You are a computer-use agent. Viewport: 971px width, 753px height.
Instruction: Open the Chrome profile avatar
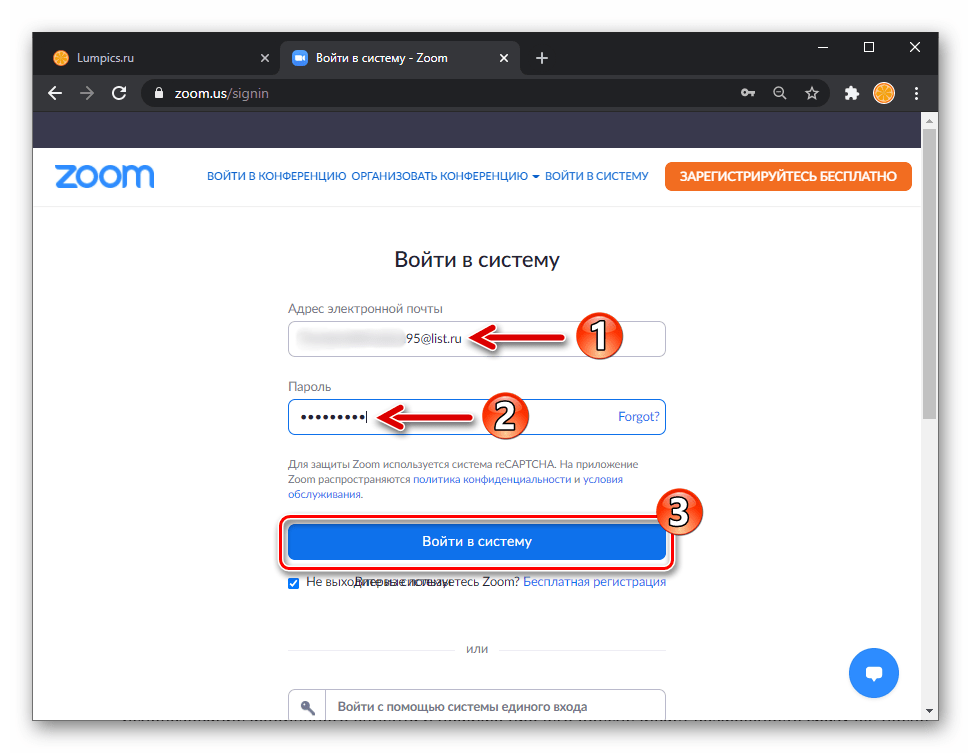click(884, 94)
